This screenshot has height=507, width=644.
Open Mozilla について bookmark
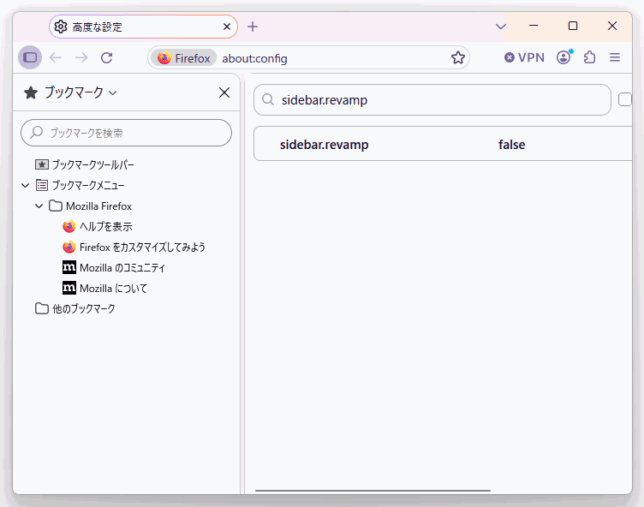tap(105, 288)
